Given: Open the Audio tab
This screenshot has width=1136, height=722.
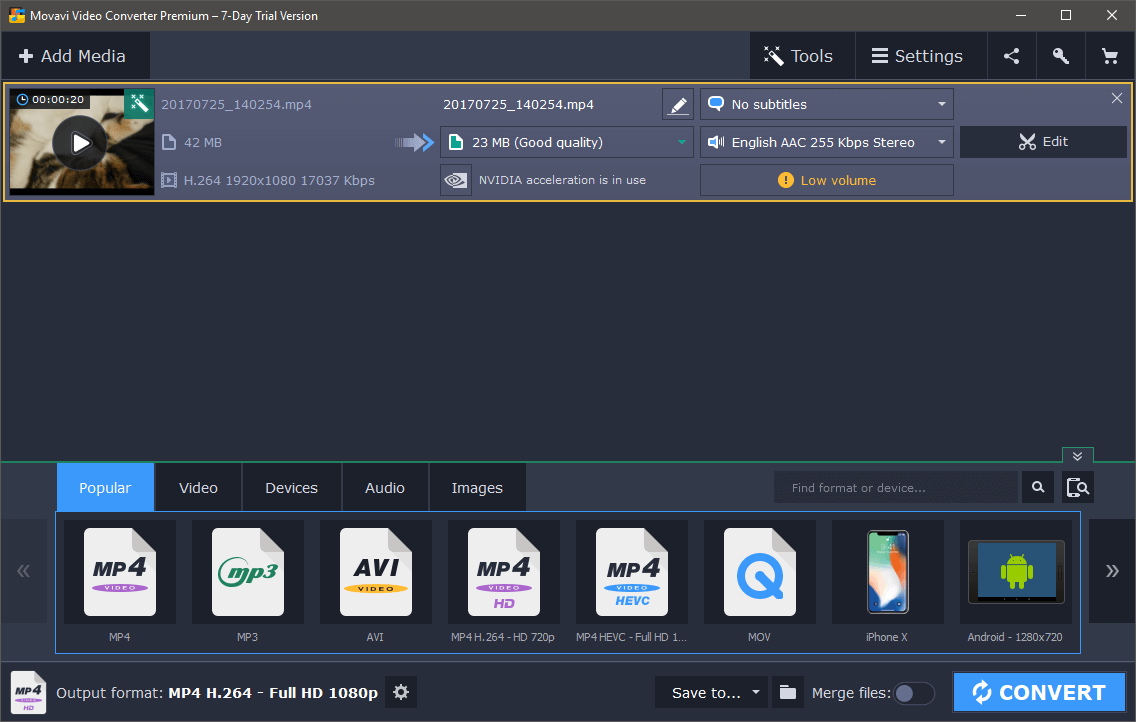Looking at the screenshot, I should pyautogui.click(x=385, y=487).
